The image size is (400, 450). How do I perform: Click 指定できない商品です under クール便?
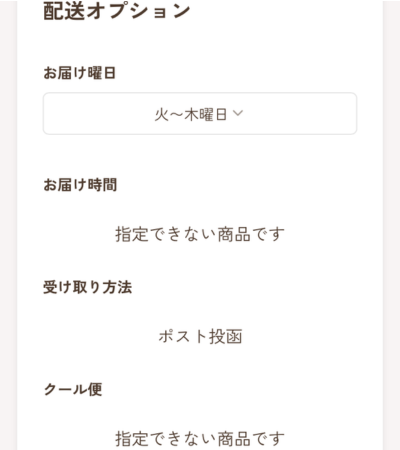pyautogui.click(x=200, y=439)
